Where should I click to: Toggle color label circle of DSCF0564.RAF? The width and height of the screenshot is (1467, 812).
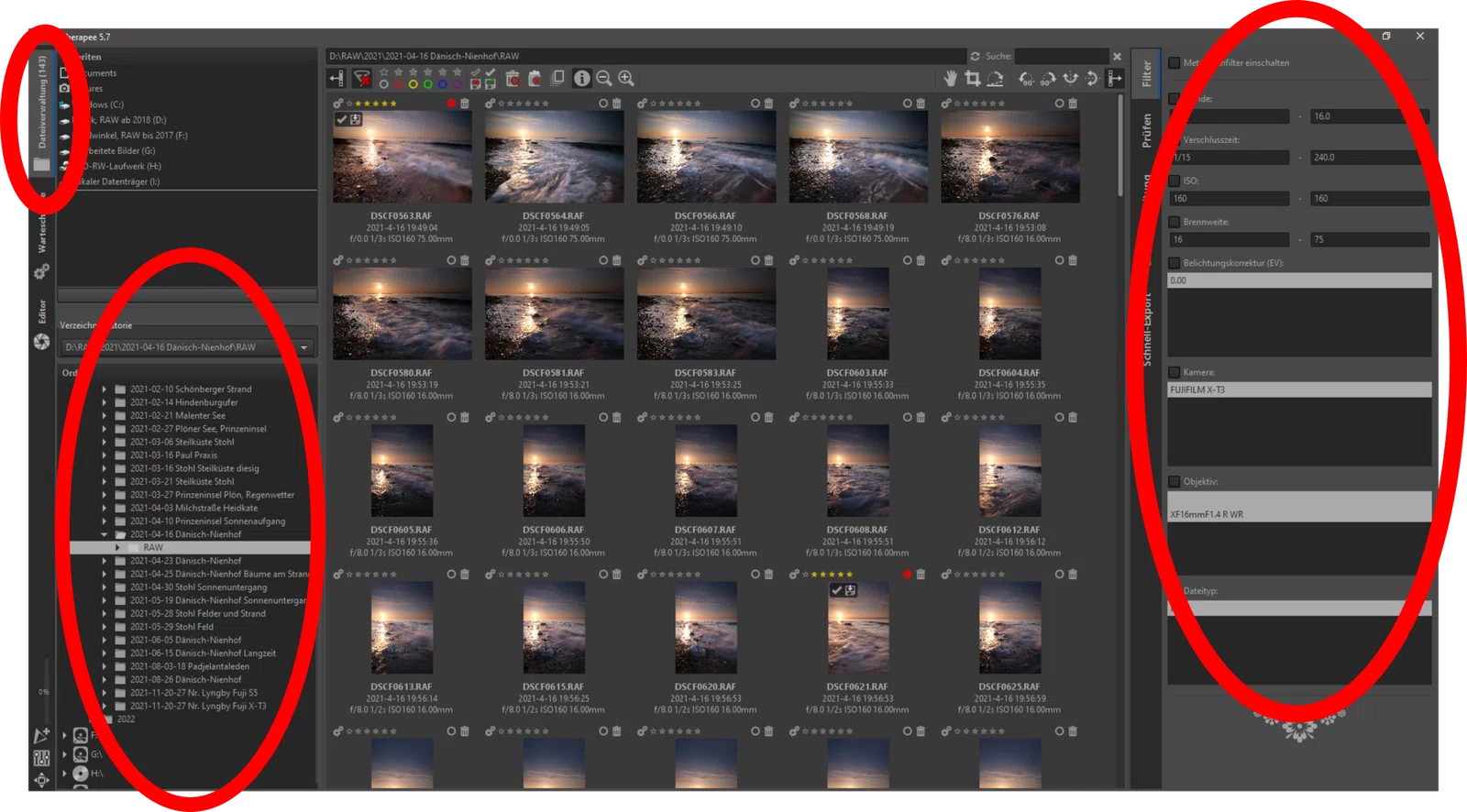(603, 104)
